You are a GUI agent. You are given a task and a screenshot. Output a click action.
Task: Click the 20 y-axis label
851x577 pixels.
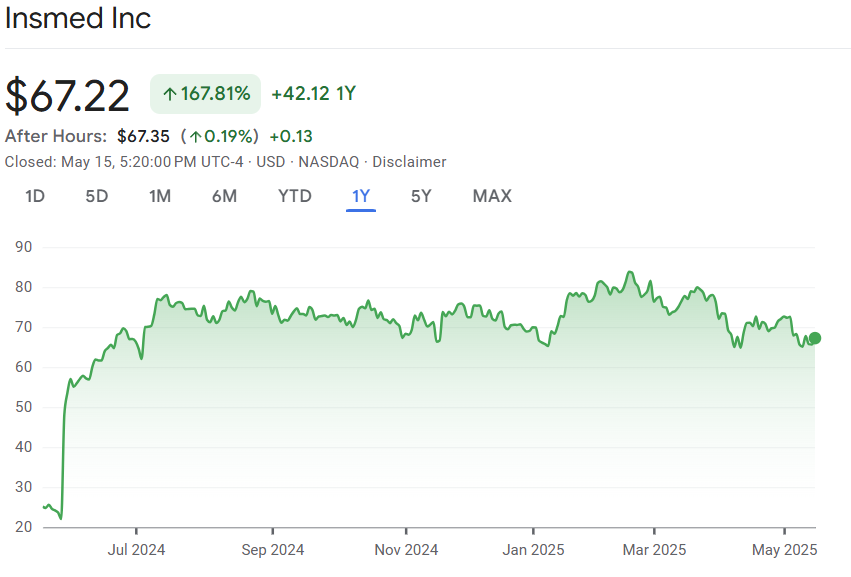(x=24, y=527)
